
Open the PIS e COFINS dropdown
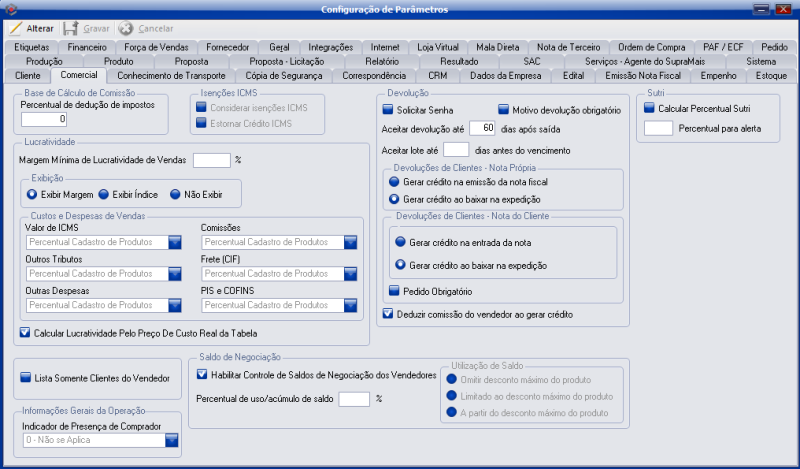pos(351,305)
